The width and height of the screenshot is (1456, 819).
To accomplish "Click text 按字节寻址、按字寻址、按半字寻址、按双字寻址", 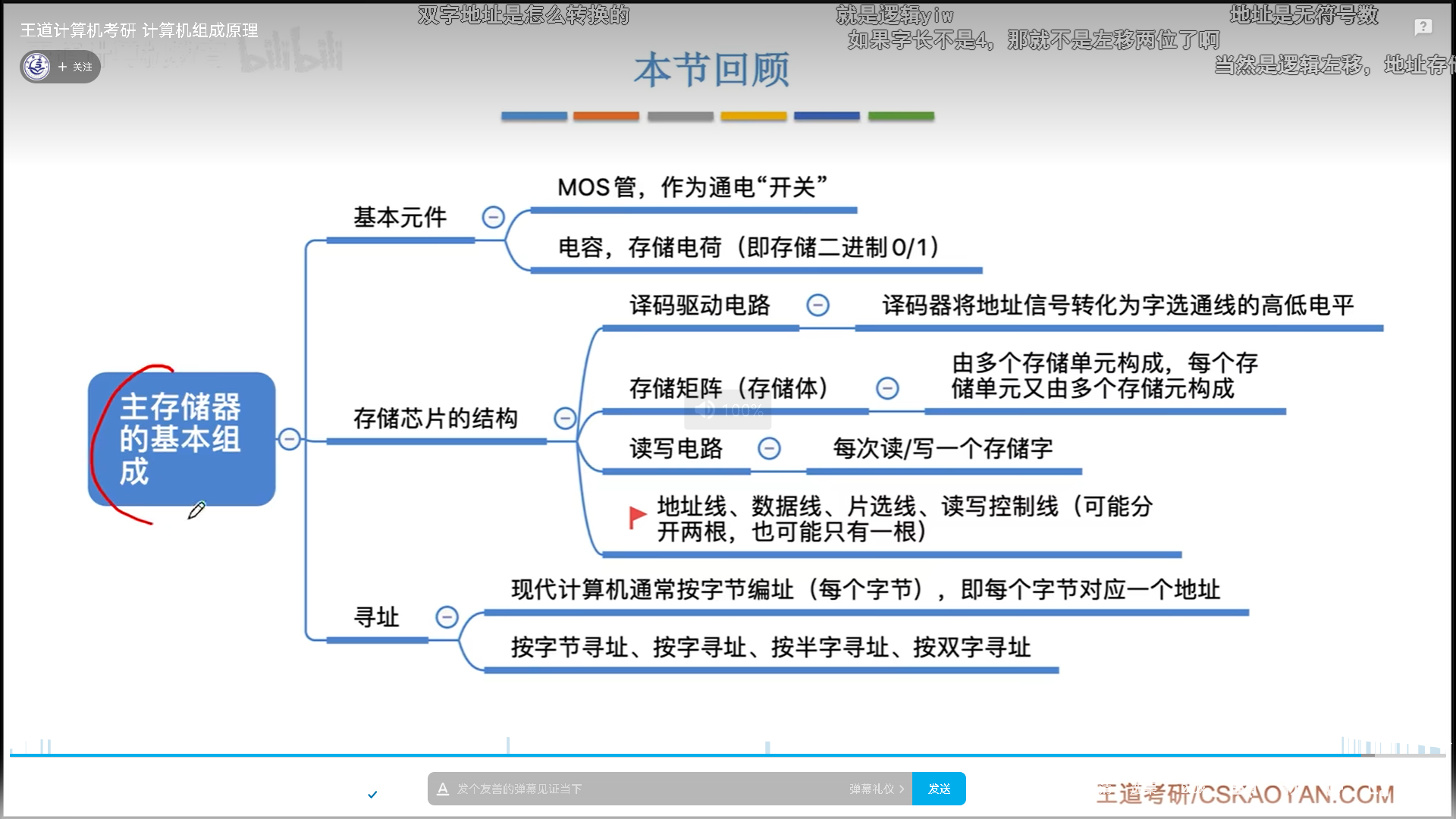I will pyautogui.click(x=770, y=647).
